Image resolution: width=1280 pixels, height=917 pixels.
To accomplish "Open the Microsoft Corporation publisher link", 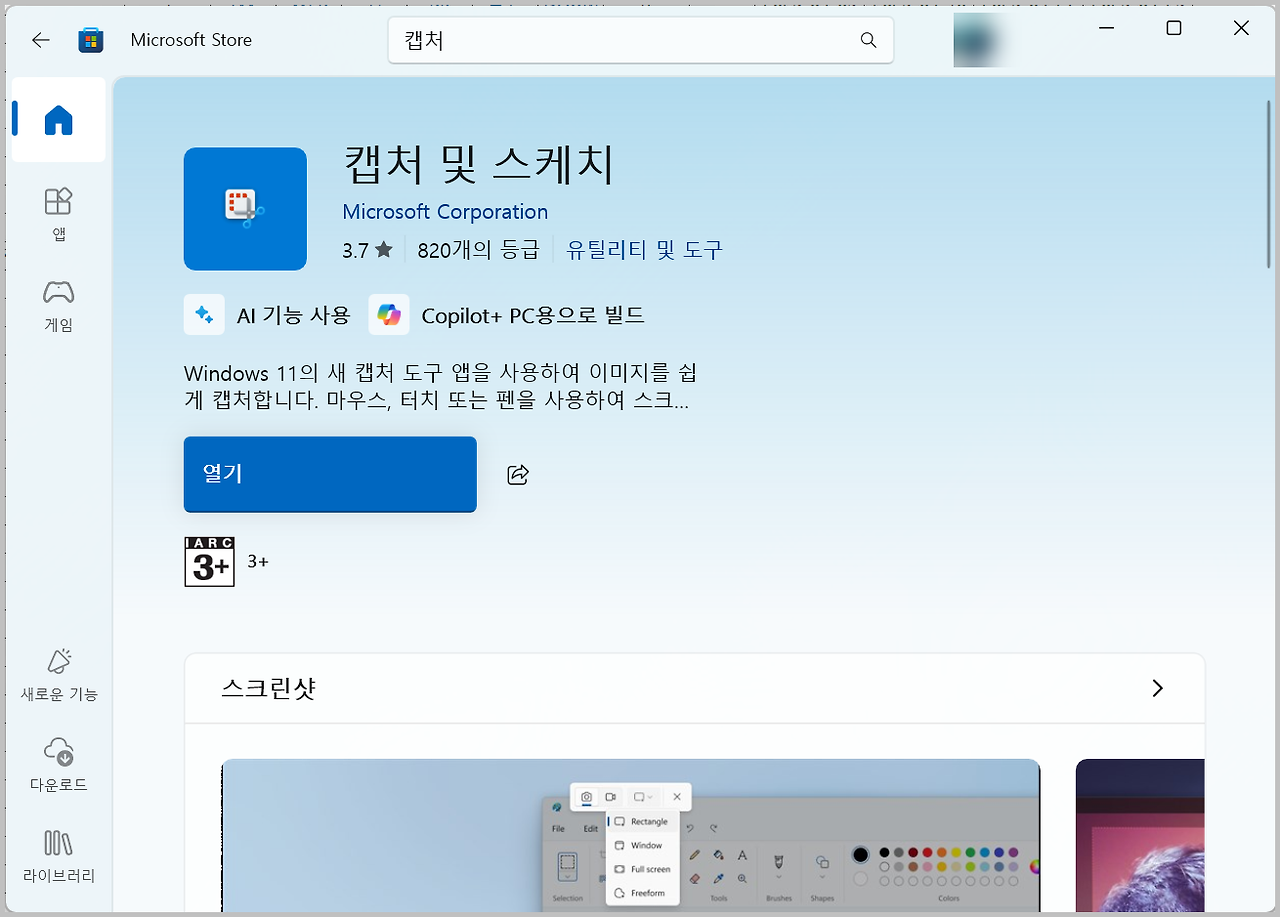I will click(445, 212).
